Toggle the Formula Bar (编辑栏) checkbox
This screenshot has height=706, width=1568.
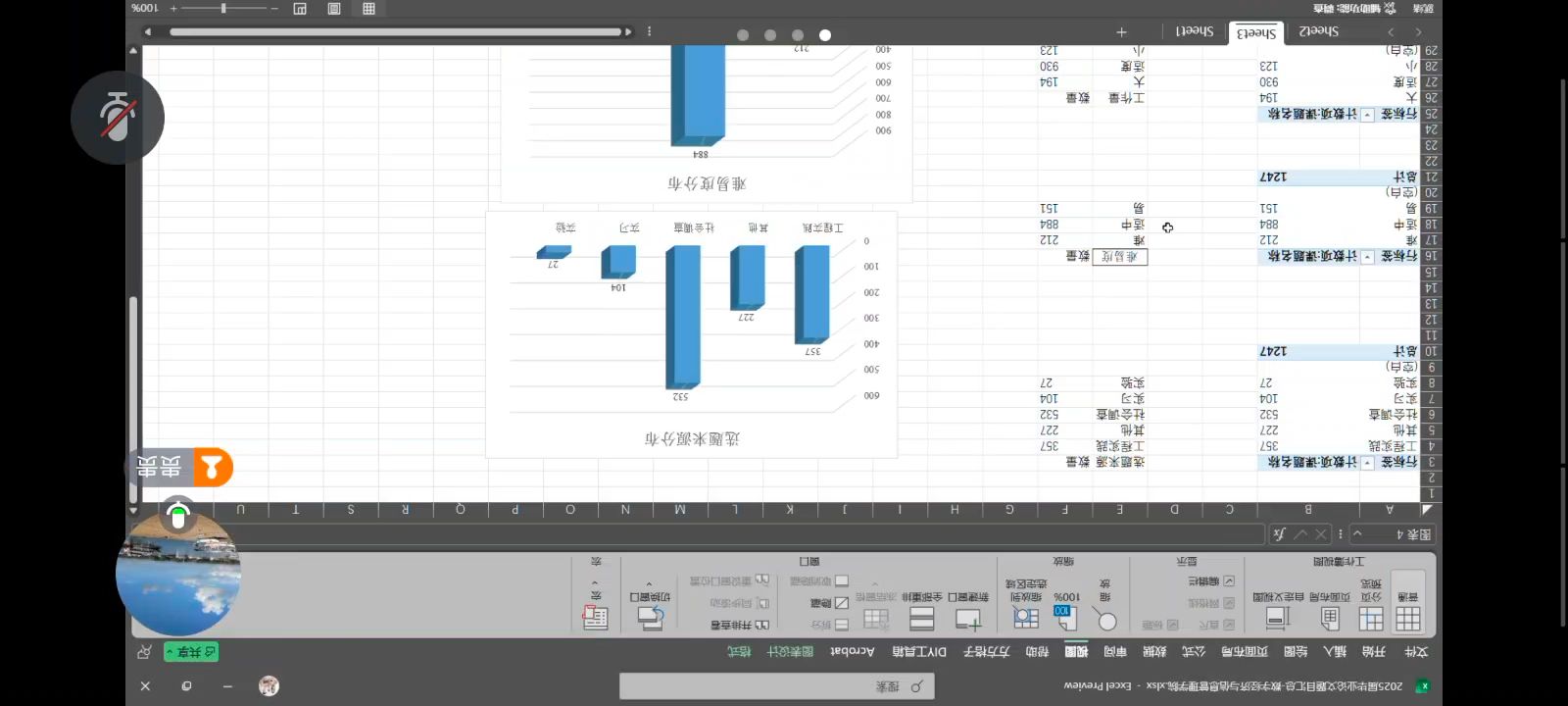click(x=1229, y=581)
